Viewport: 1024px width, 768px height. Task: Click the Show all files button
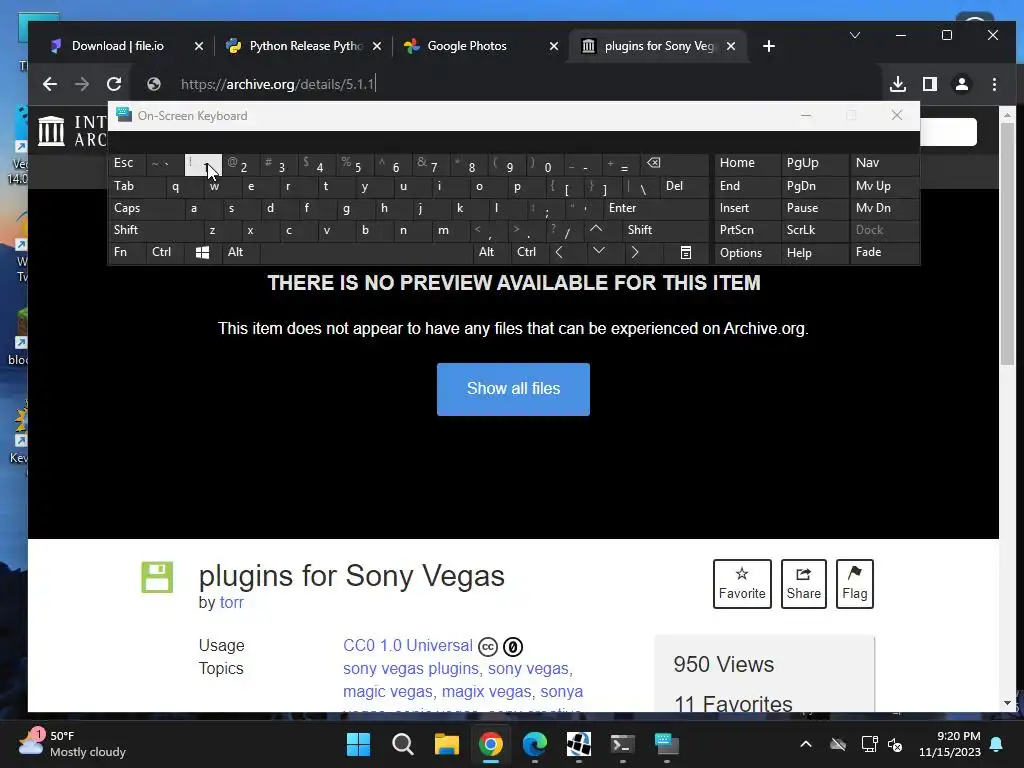(x=513, y=389)
